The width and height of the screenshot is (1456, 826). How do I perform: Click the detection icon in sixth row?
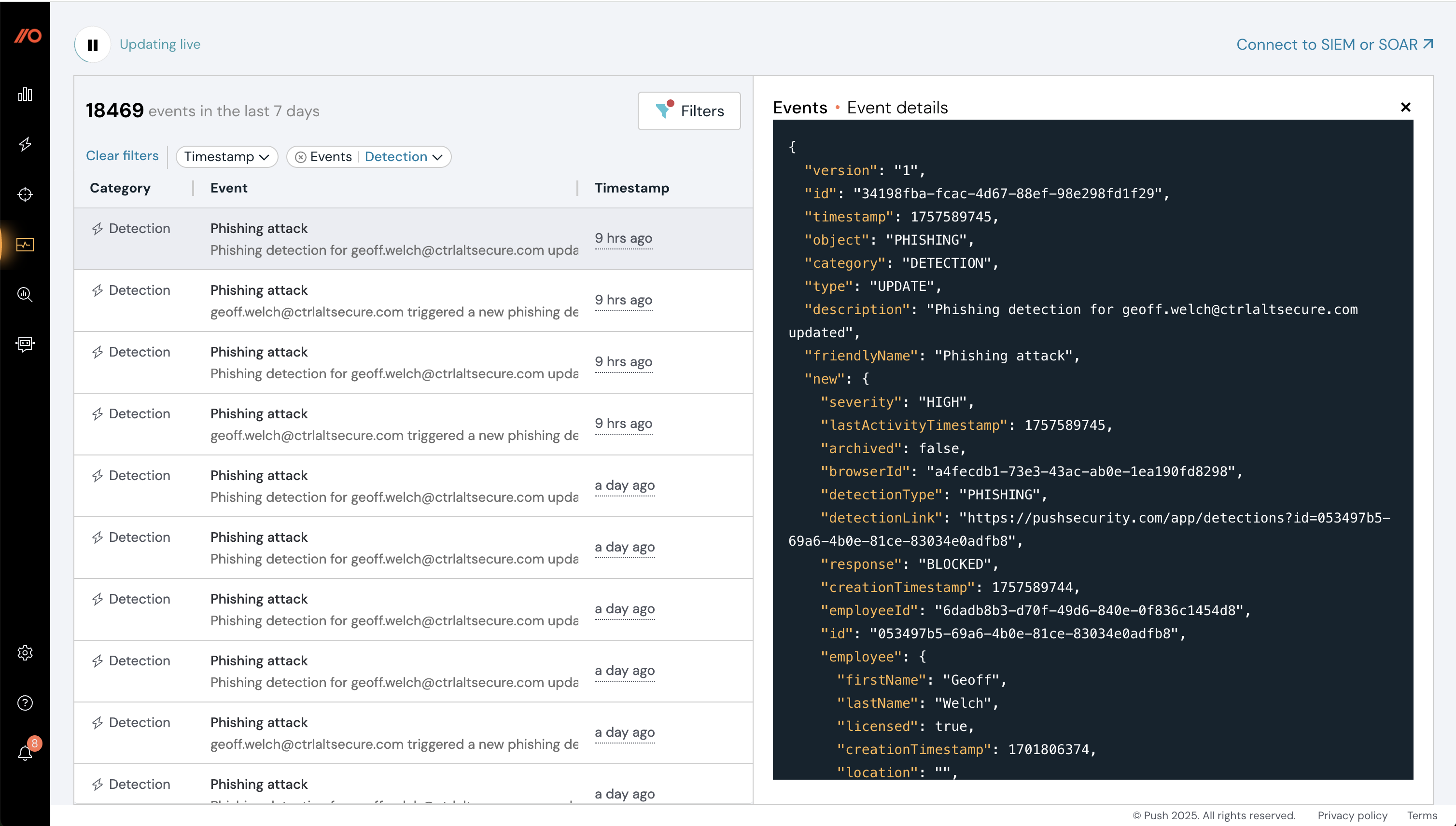[x=98, y=537]
